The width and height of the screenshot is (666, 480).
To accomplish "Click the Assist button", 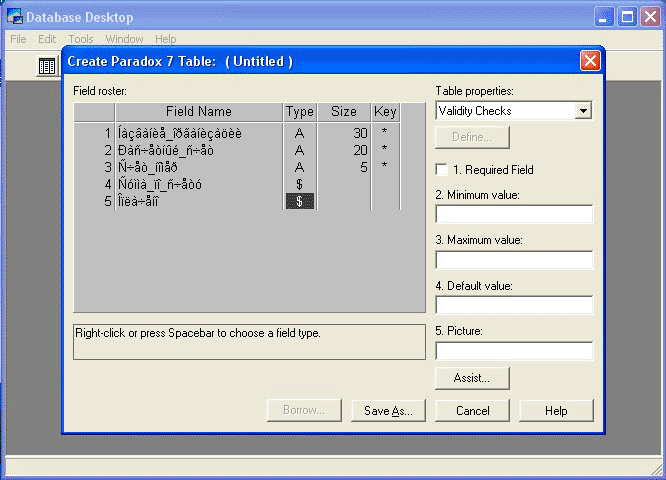I will coord(472,378).
